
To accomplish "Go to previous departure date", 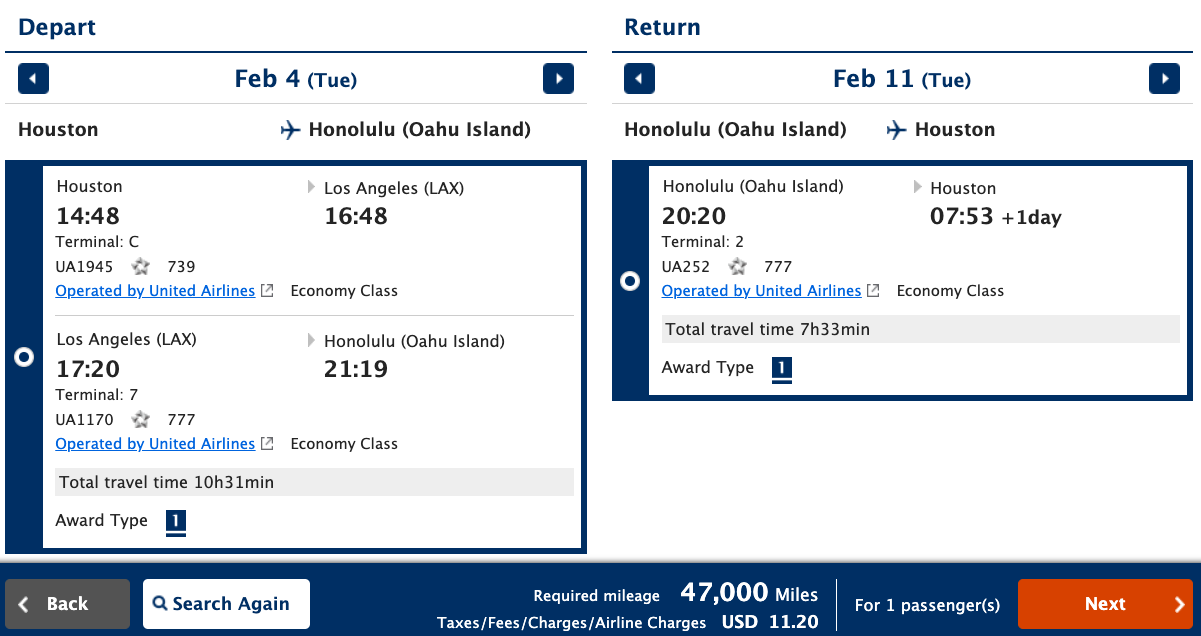I will [33, 79].
